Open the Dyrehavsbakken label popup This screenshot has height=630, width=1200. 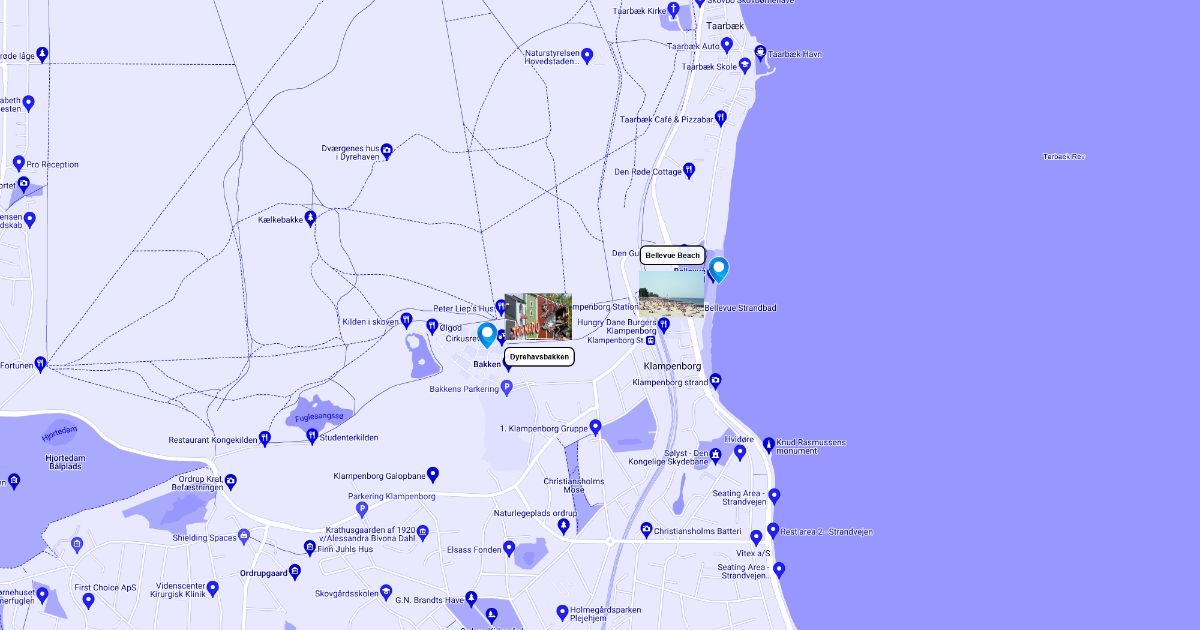(x=539, y=357)
